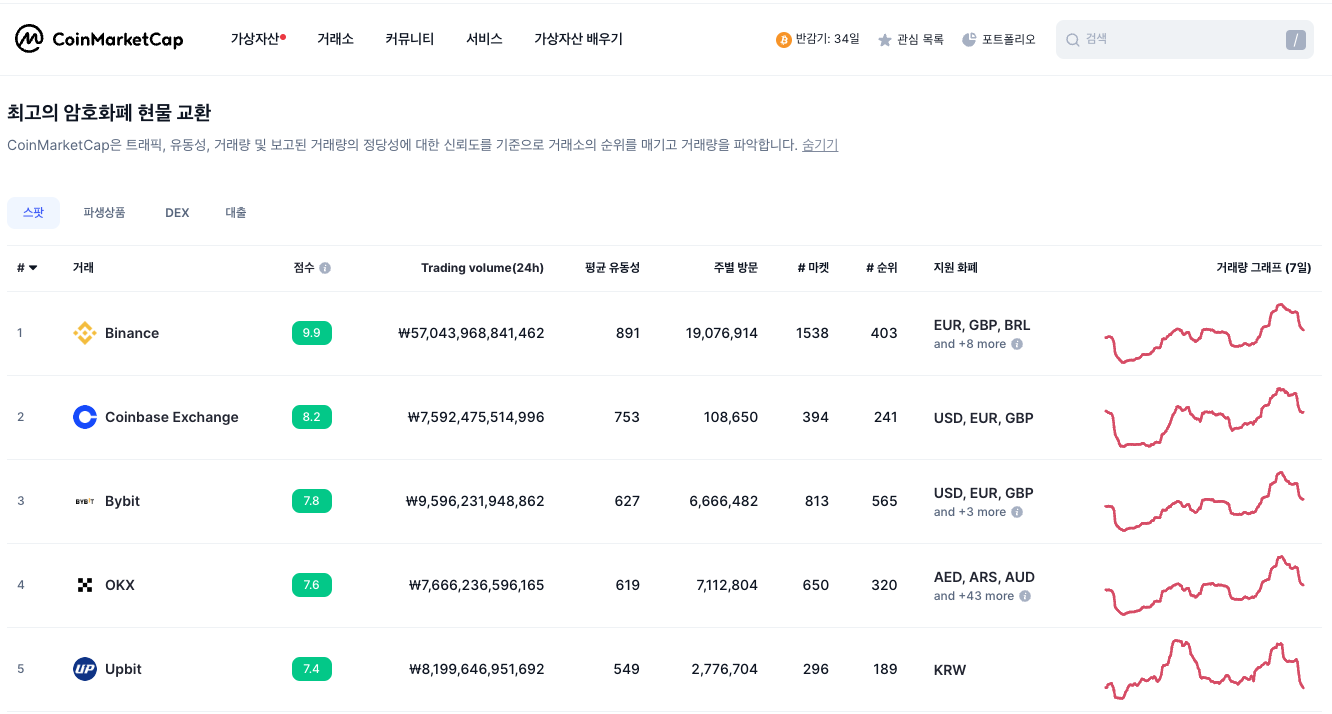Click Binance score badge 9.9
The image size is (1332, 714).
coord(312,333)
